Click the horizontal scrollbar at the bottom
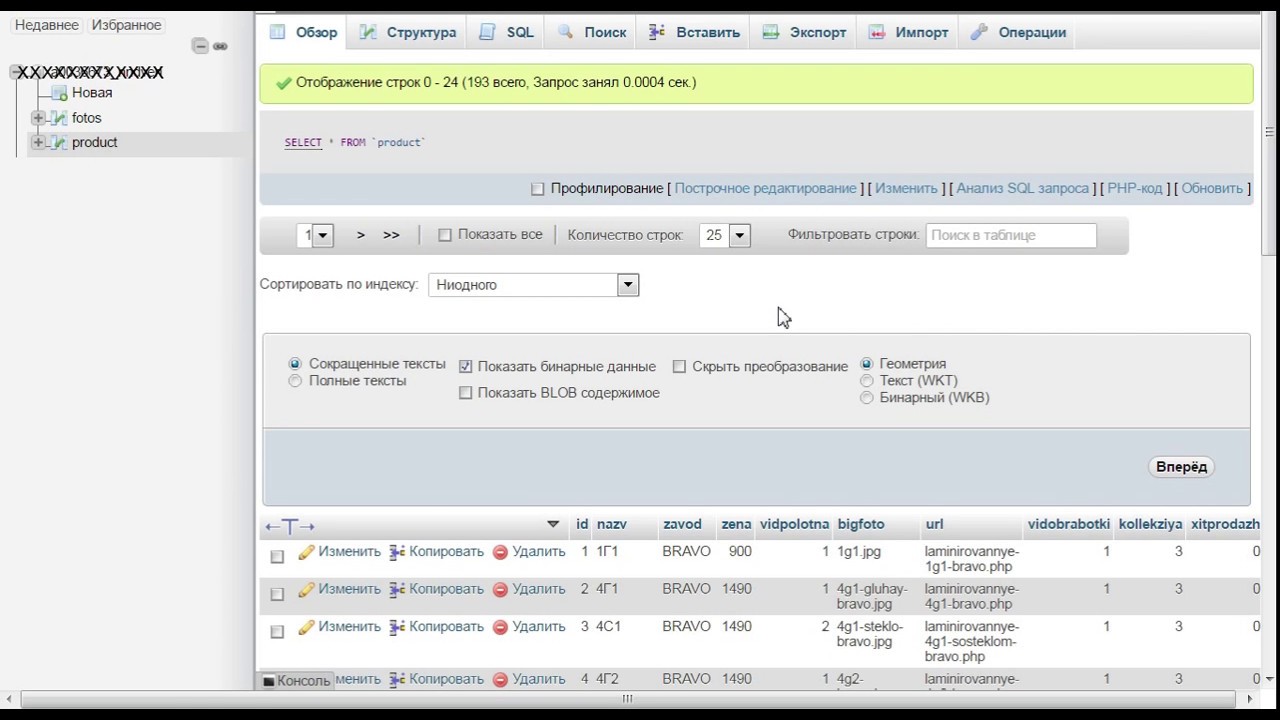 [627, 699]
